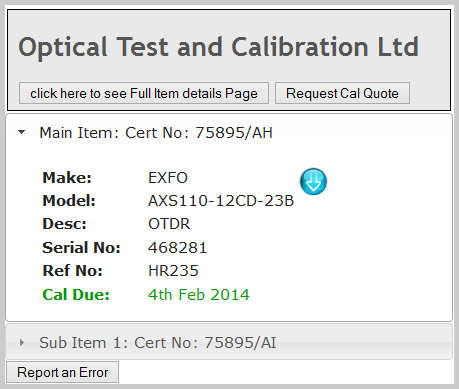This screenshot has height=389, width=459.
Task: Click the Serial No: label
Action: pyautogui.click(x=81, y=248)
